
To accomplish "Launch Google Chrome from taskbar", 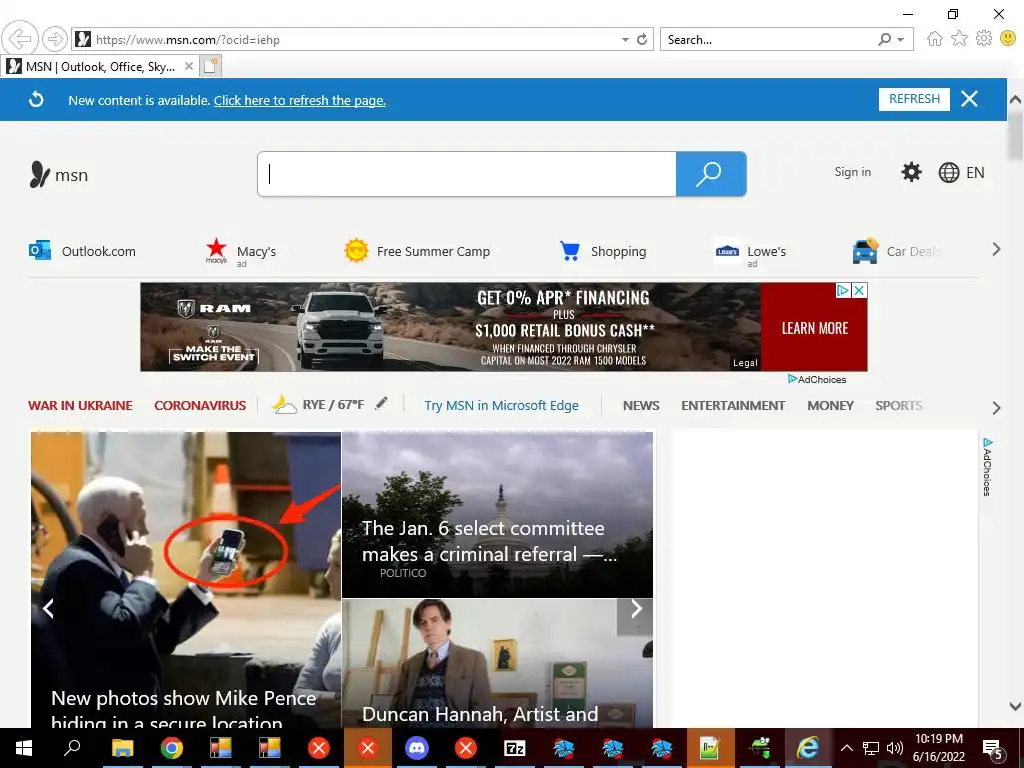I will 171,748.
